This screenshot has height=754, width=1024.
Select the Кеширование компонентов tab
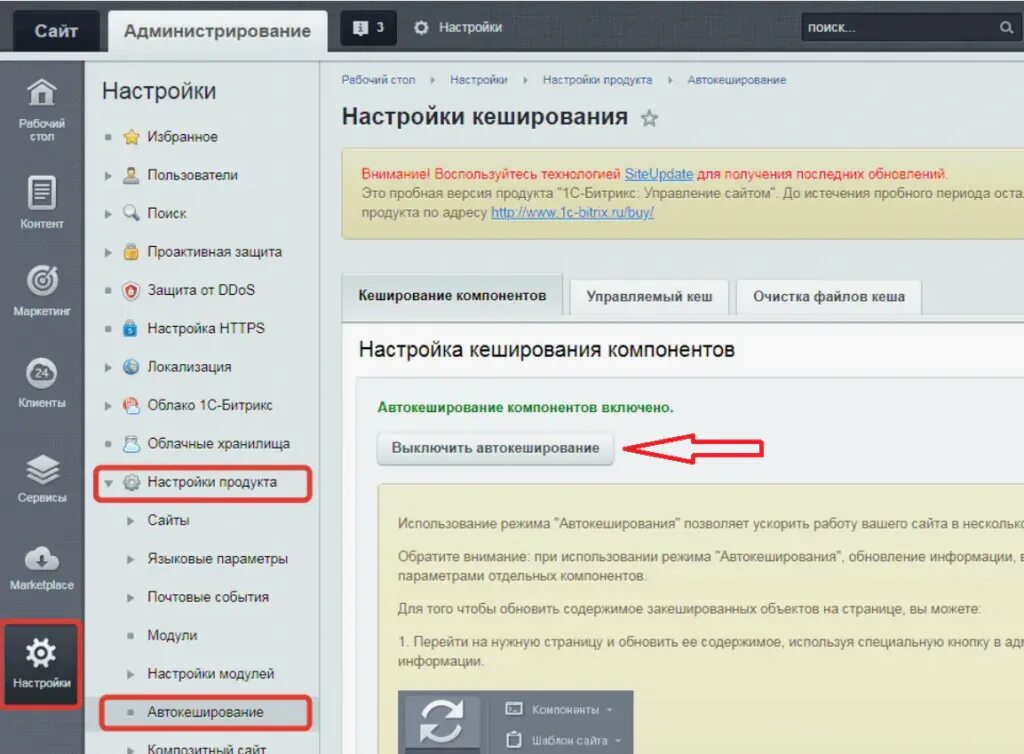[452, 296]
